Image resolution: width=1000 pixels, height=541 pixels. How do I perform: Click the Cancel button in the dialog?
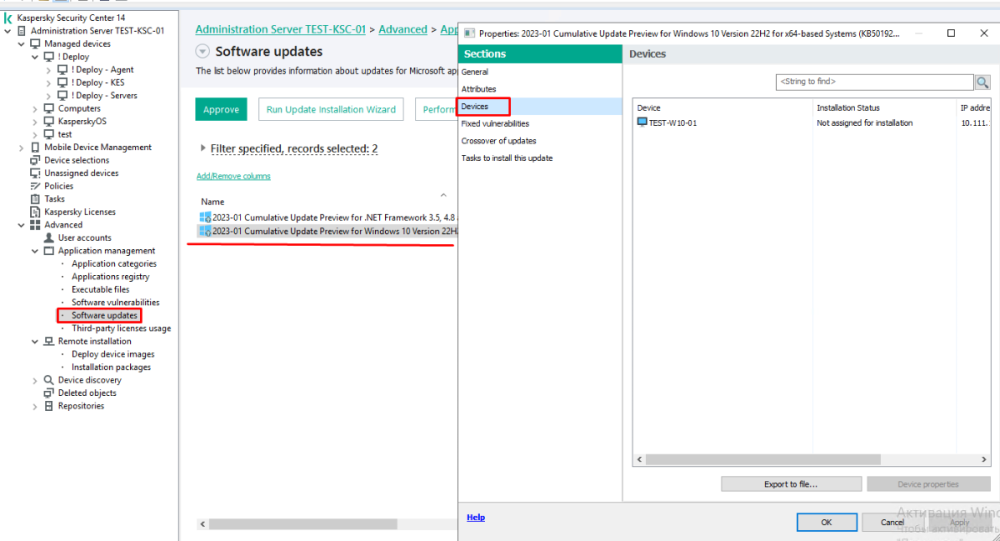pos(892,522)
